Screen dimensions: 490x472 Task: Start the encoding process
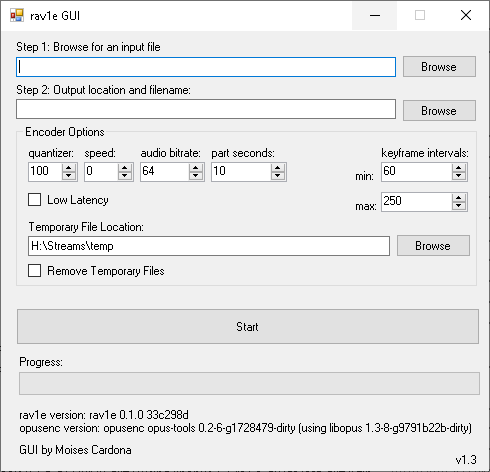(248, 326)
